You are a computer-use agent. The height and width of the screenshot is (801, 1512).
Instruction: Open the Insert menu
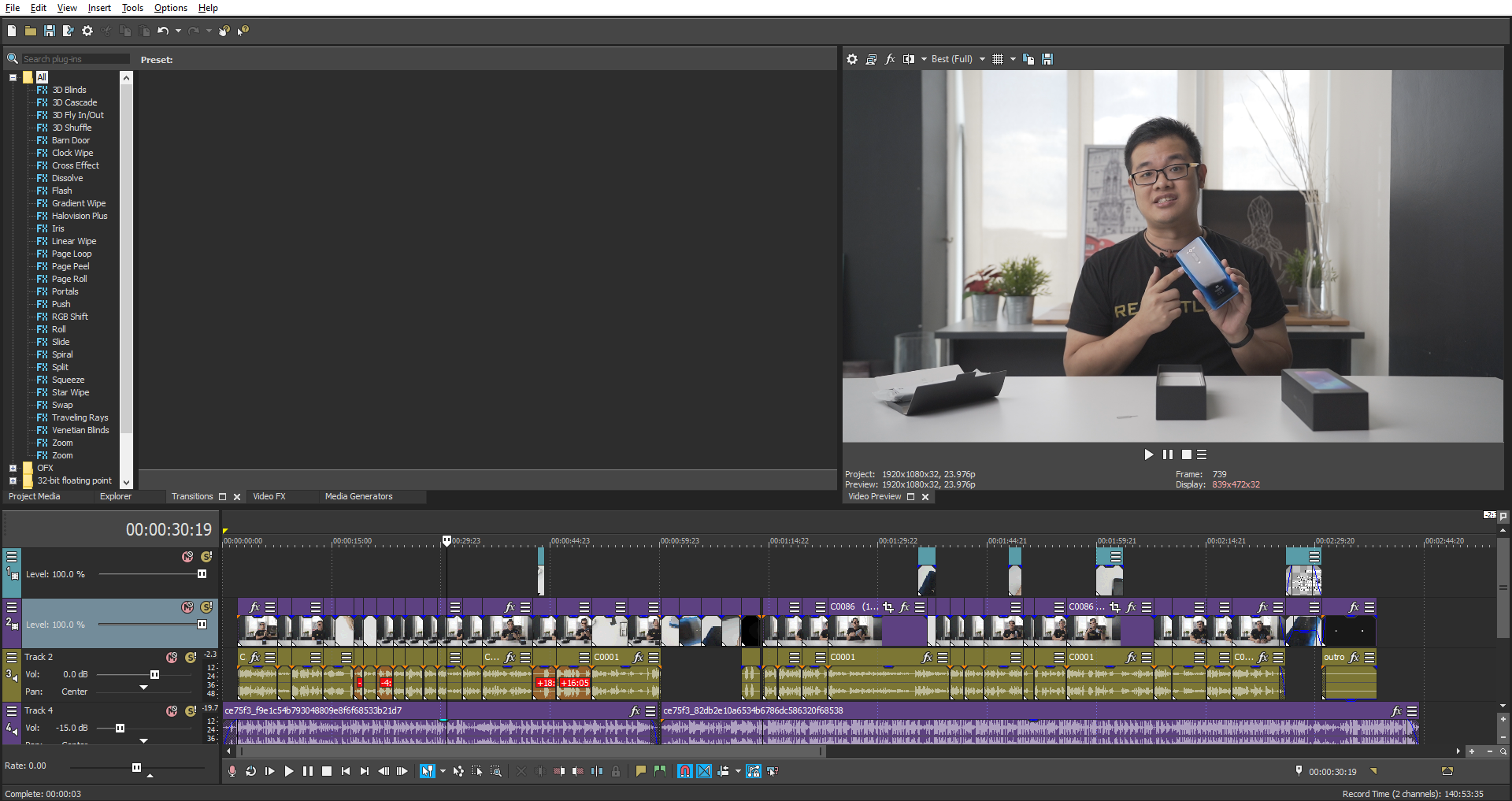tap(99, 8)
